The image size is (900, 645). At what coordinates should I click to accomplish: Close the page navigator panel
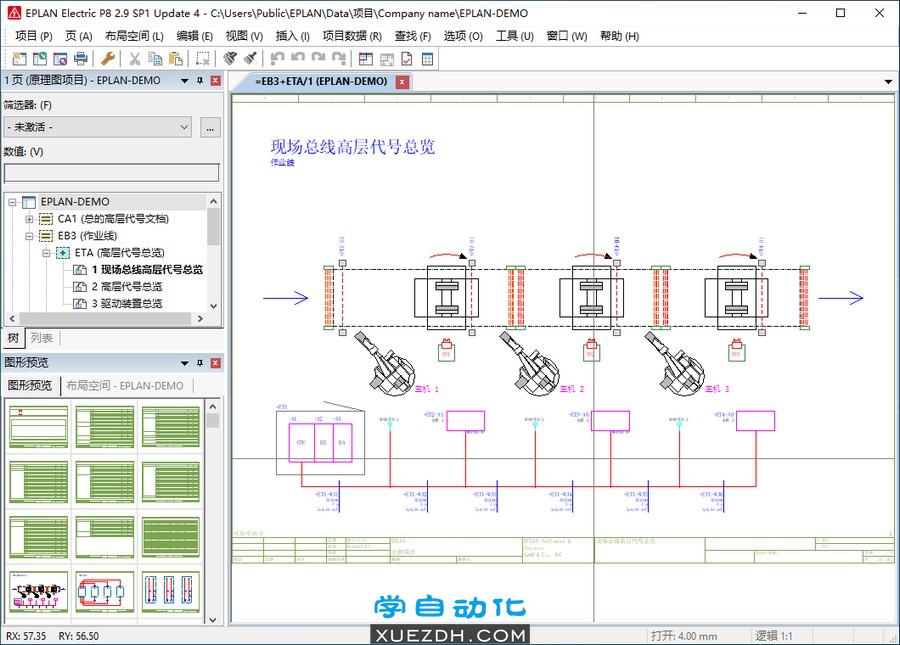click(215, 81)
